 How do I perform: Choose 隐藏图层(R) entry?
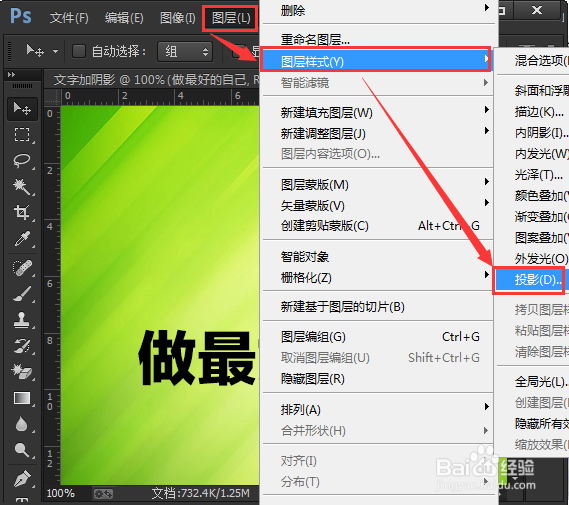pyautogui.click(x=377, y=379)
